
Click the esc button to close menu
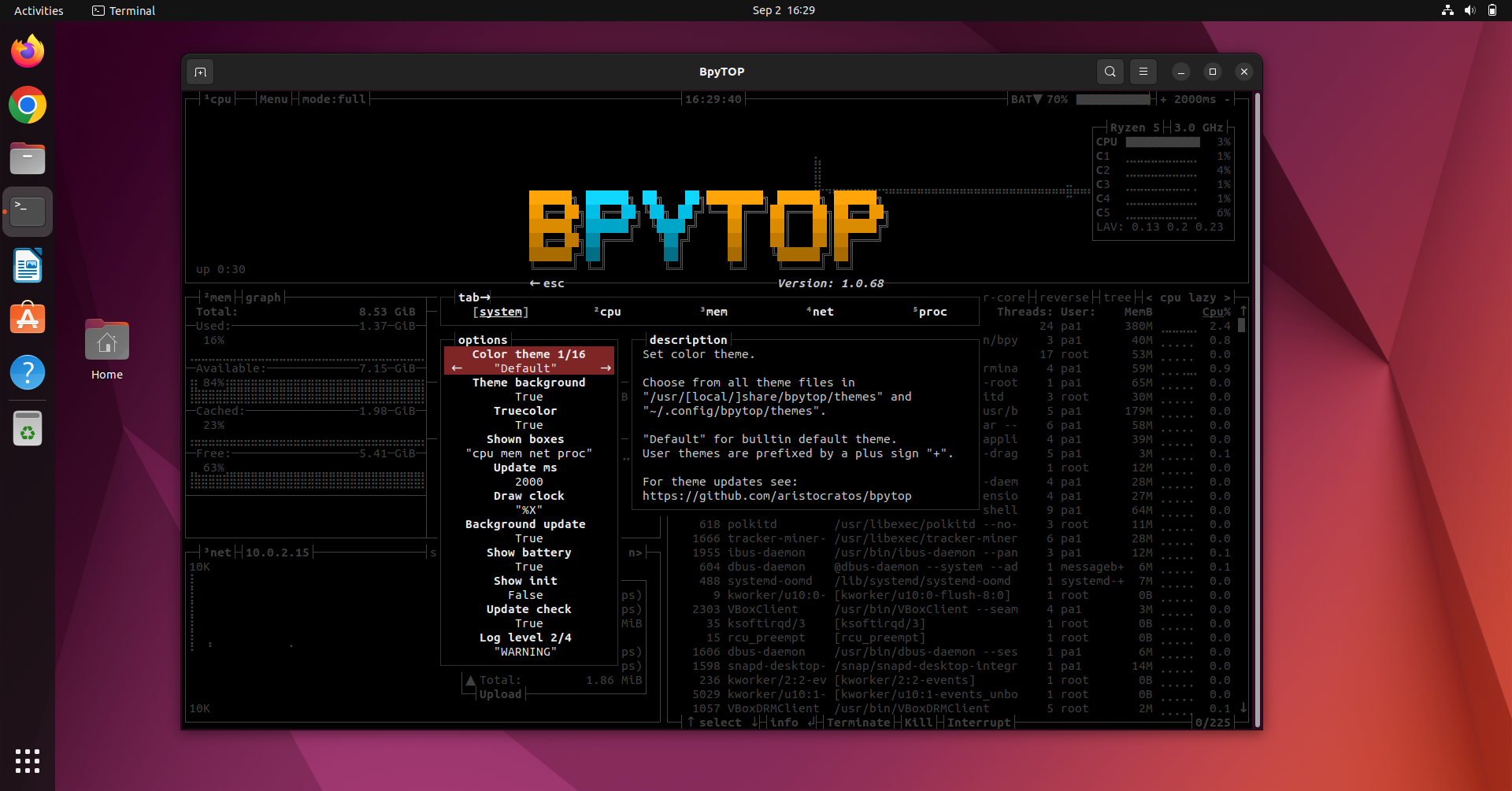click(547, 283)
